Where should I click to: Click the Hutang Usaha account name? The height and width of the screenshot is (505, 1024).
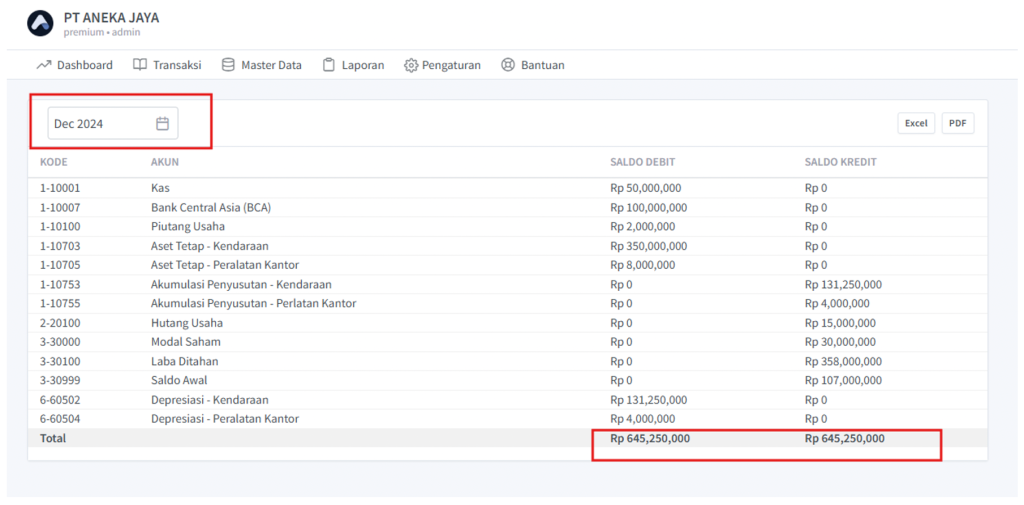pos(186,323)
